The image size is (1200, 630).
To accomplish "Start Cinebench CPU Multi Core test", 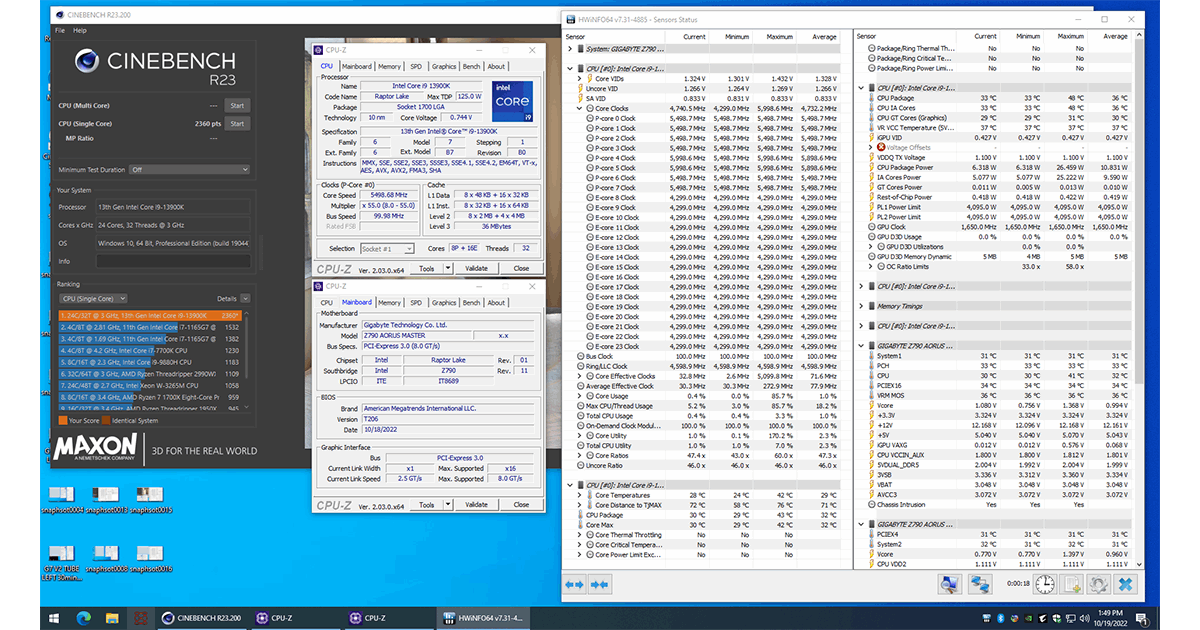I will coord(236,105).
